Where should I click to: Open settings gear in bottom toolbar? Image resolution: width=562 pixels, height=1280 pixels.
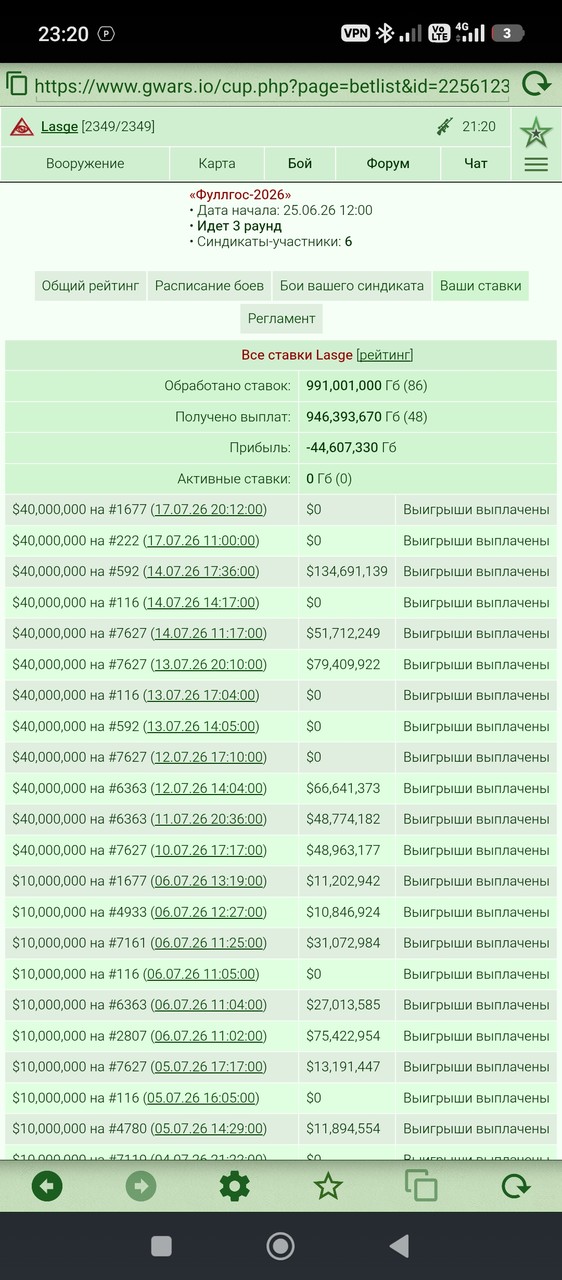234,1187
